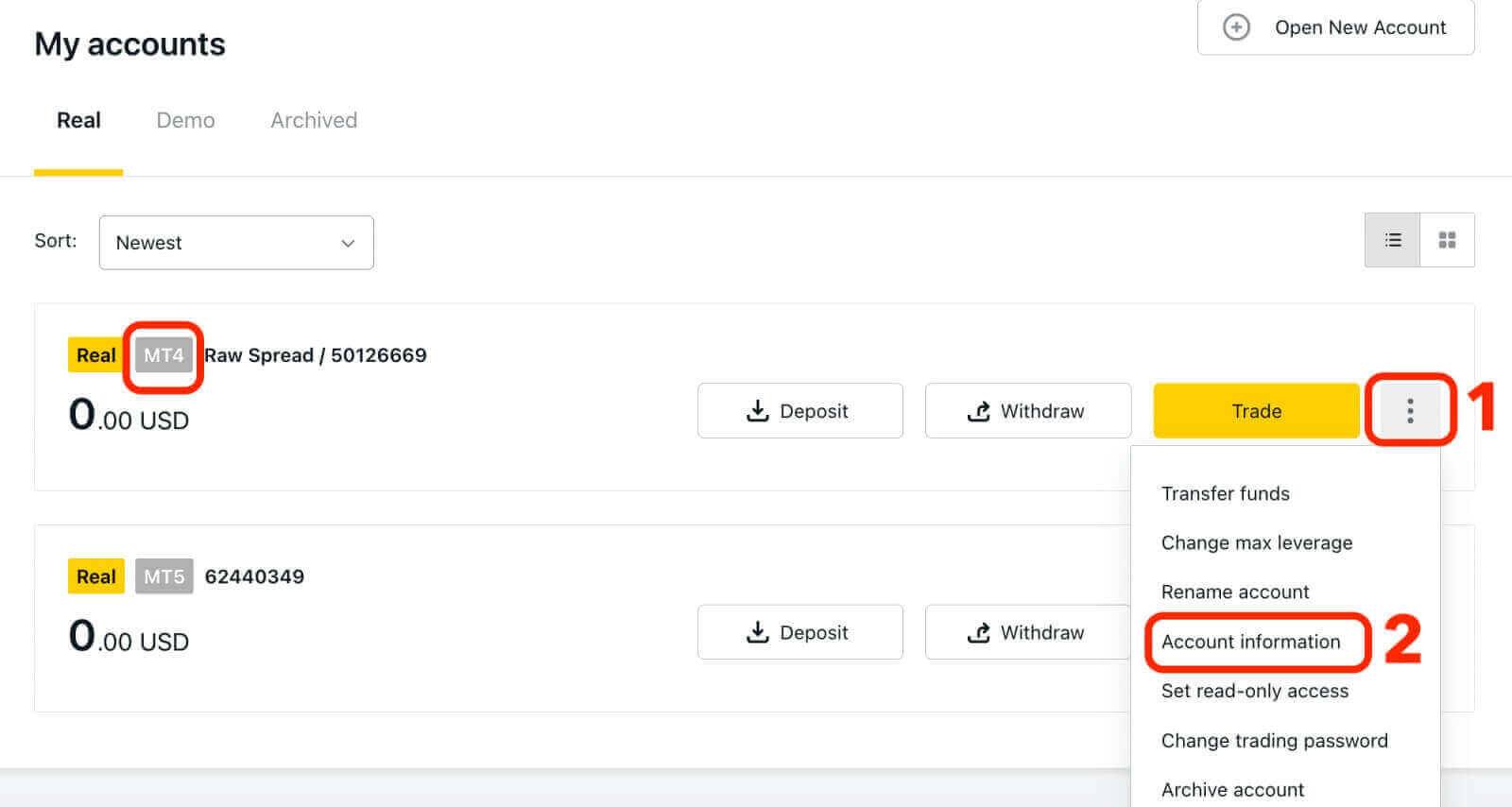Click the MT4 badge on the Raw Spread account

[163, 354]
